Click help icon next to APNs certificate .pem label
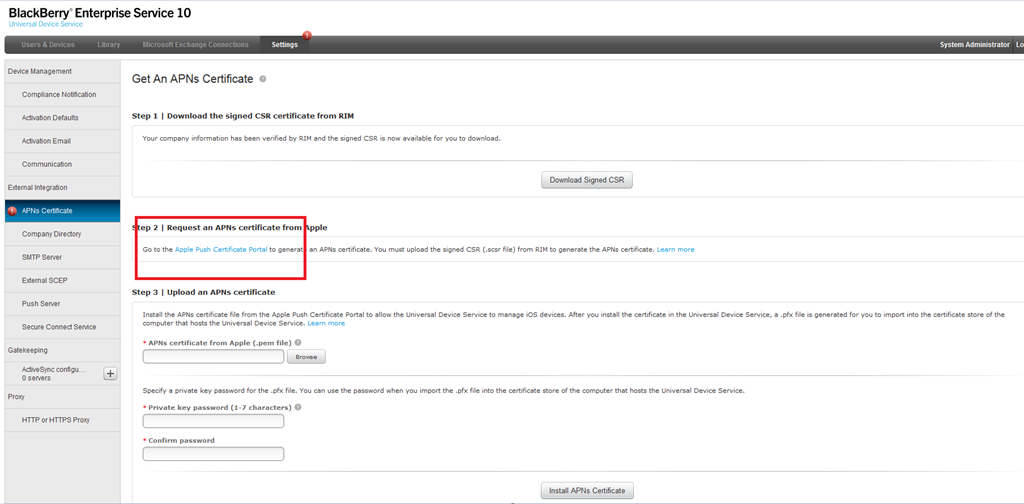Image resolution: width=1024 pixels, height=504 pixels. coord(298,342)
